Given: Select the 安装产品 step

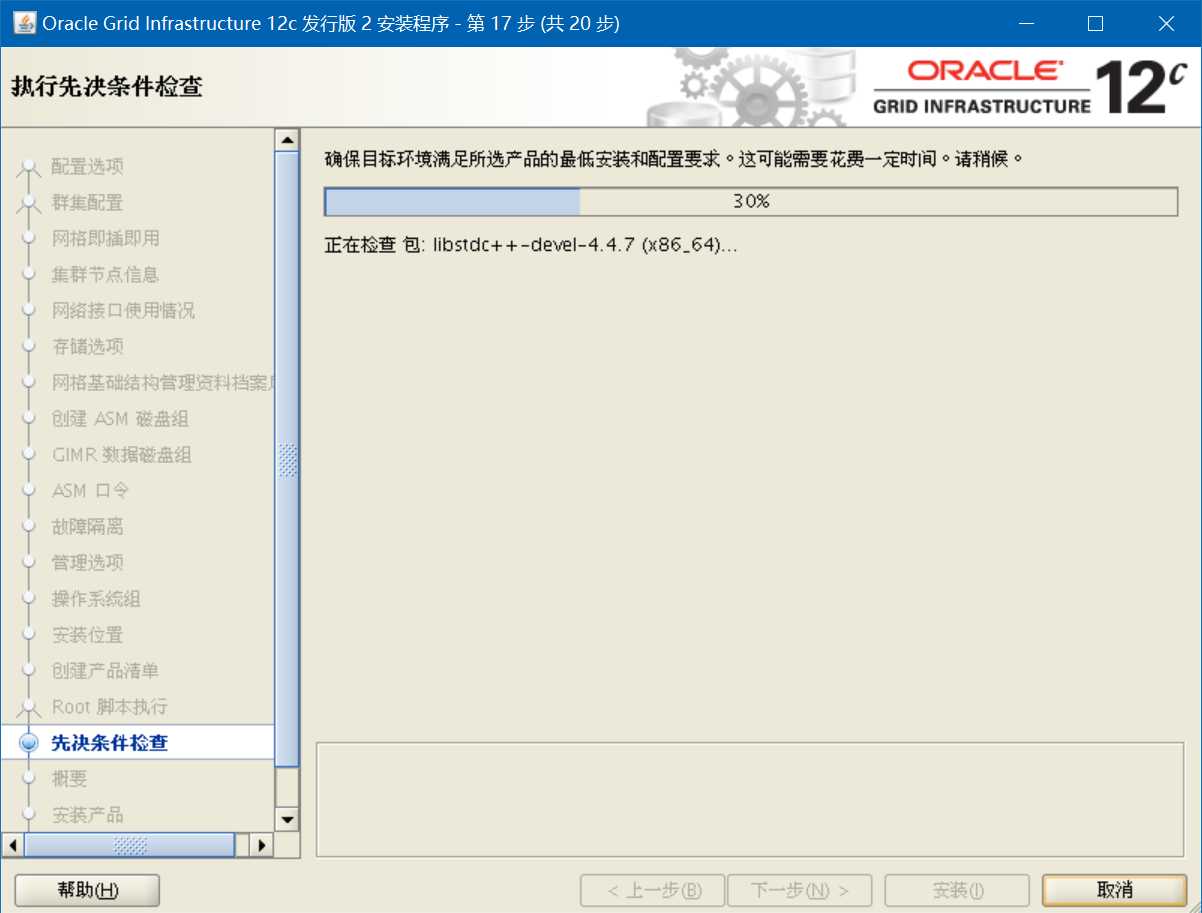Looking at the screenshot, I should tap(88, 814).
